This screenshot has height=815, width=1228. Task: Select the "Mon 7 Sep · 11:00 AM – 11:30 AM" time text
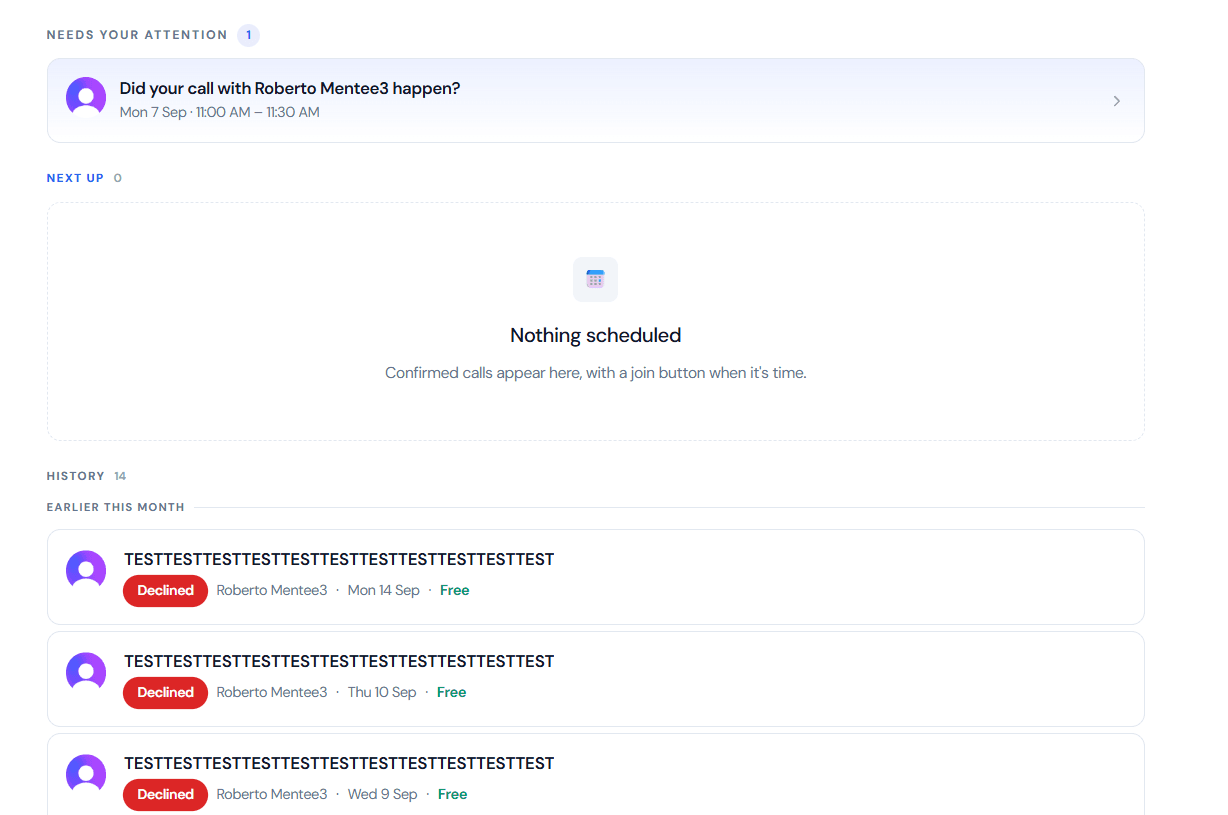click(x=220, y=112)
